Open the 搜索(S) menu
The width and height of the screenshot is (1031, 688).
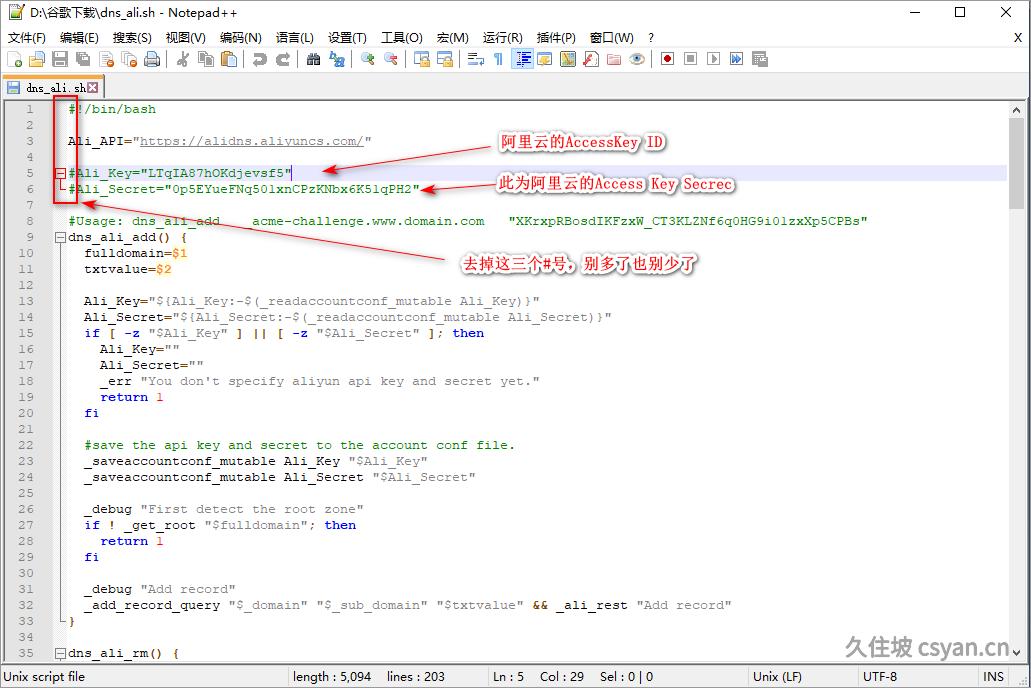pos(132,37)
